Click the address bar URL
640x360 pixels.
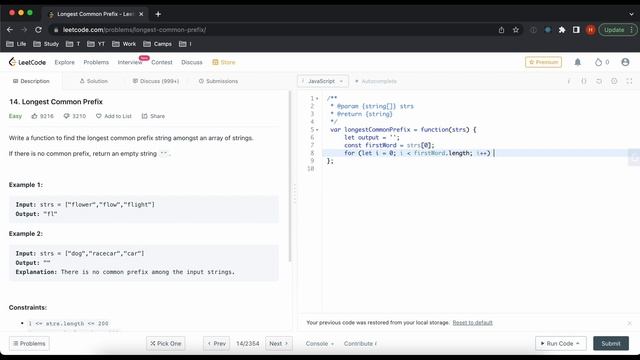pos(135,30)
